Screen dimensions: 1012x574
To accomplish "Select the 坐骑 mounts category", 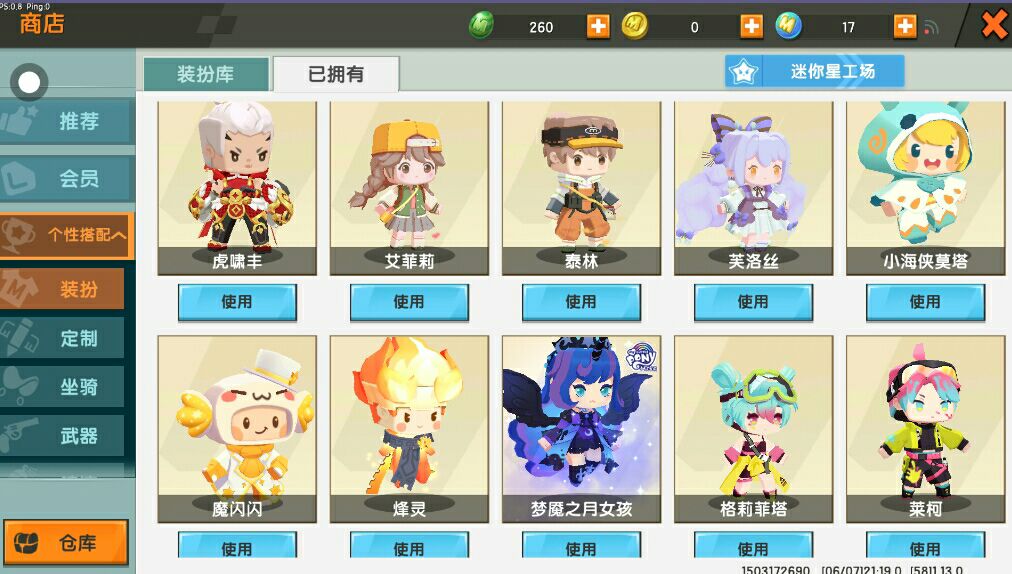I will click(62, 387).
